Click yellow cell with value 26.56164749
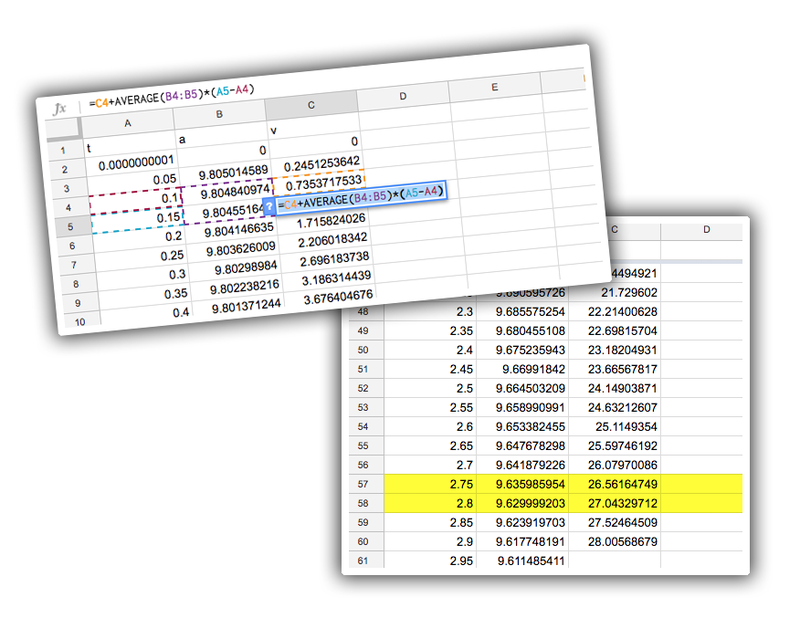Image resolution: width=800 pixels, height=639 pixels. pos(614,484)
